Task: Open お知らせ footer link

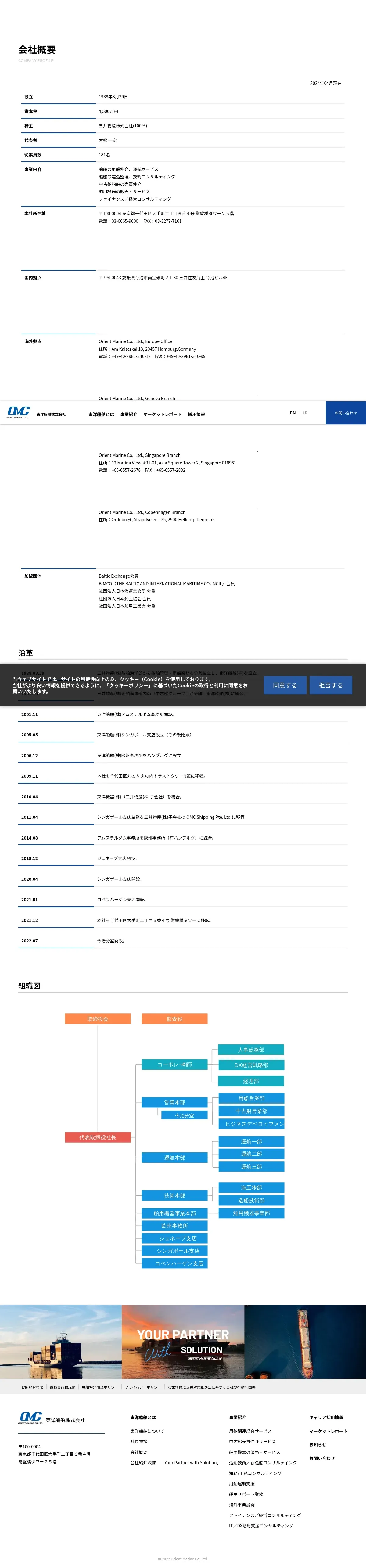Action: [x=318, y=1444]
